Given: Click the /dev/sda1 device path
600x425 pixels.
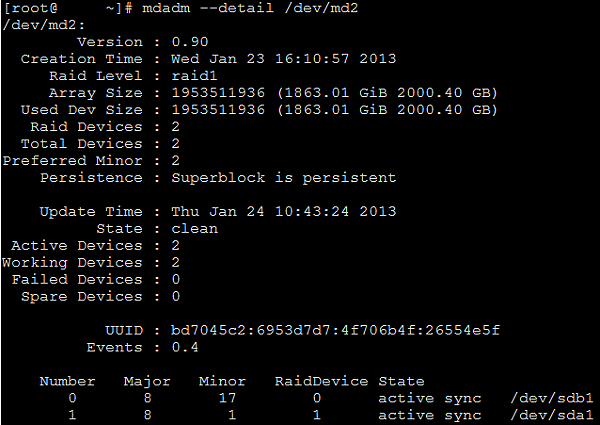Looking at the screenshot, I should coord(552,415).
